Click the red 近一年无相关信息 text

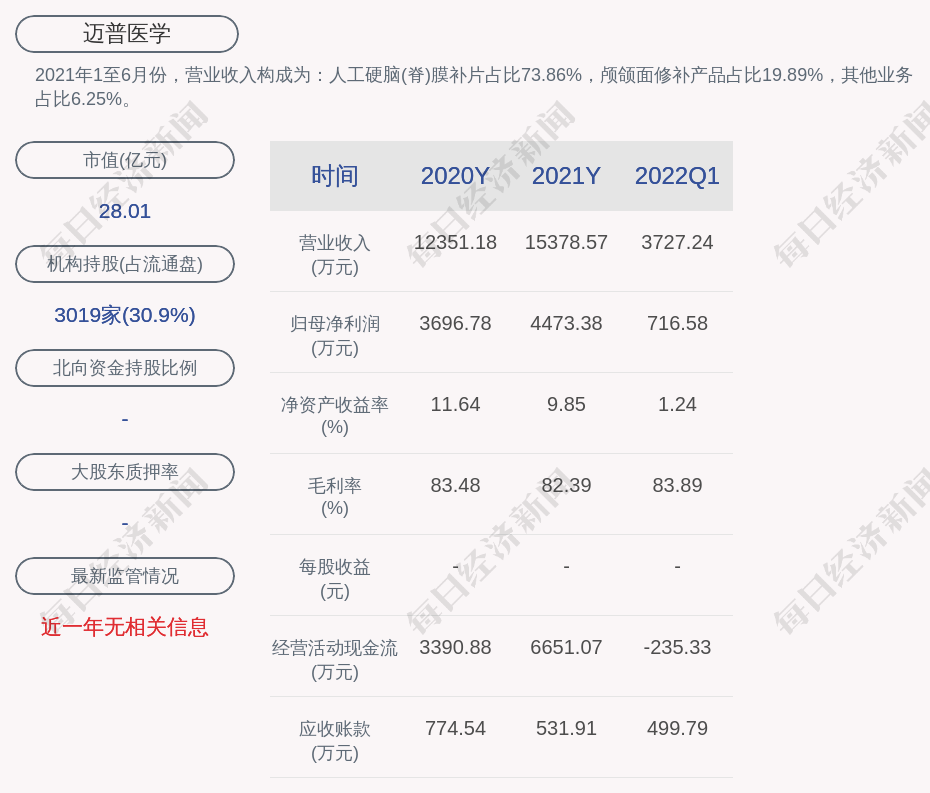click(125, 627)
